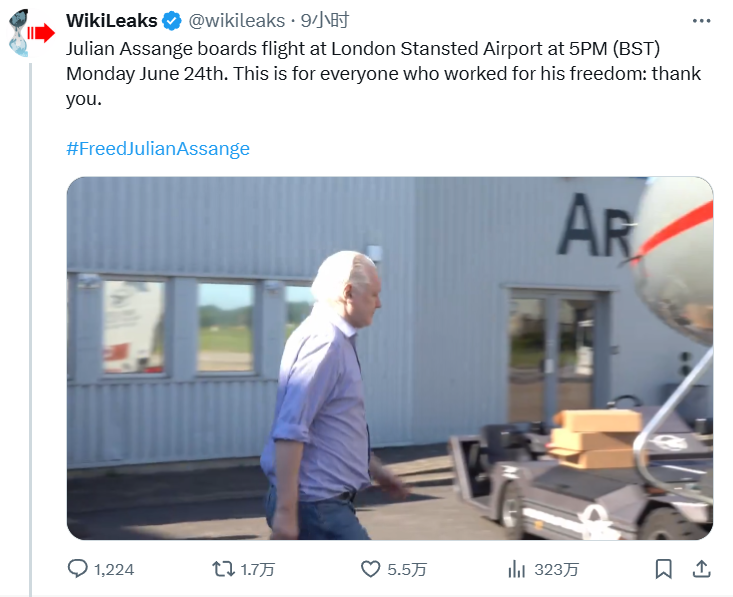Open the WikiLeaks profile avatar
This screenshot has height=597, width=733.
30,34
